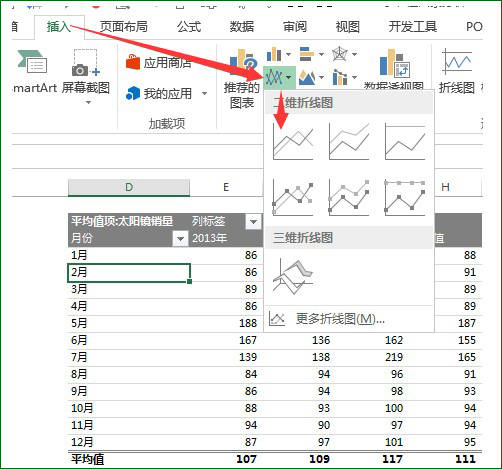Open the 列标签 filter dropdown
Image resolution: width=502 pixels, height=469 pixels.
[253, 222]
